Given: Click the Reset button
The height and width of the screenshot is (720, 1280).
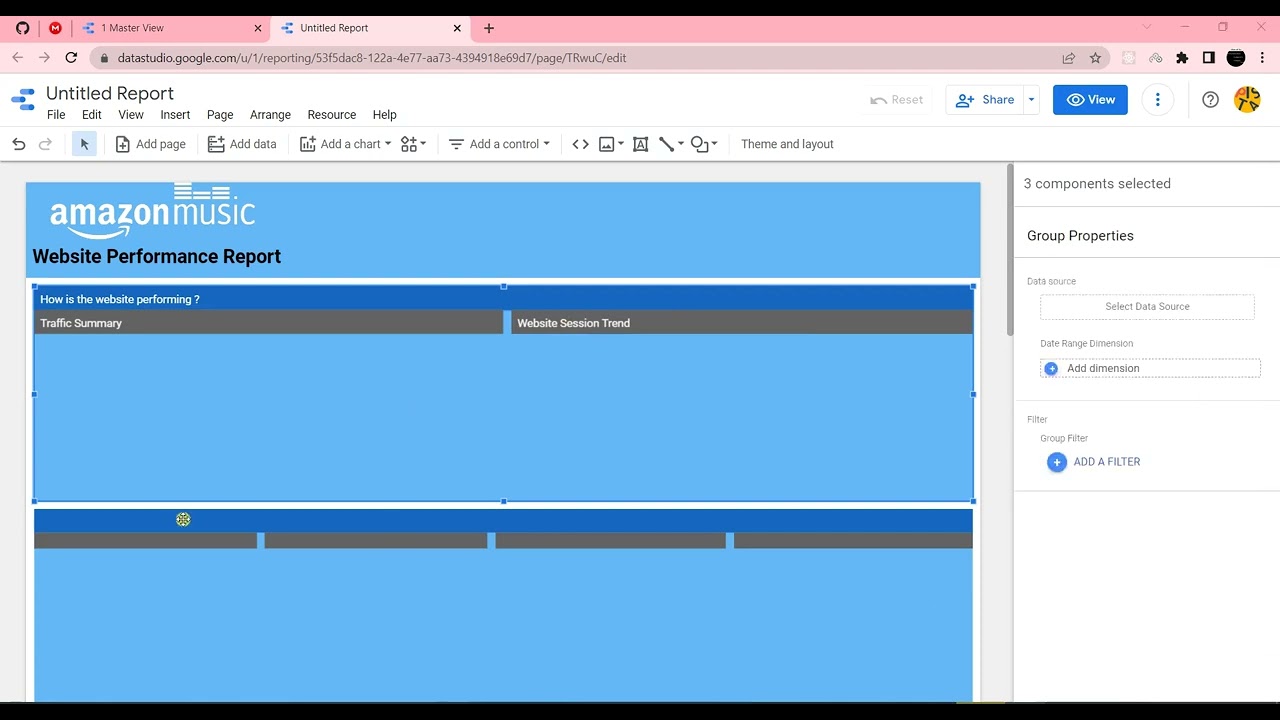Looking at the screenshot, I should click(897, 100).
